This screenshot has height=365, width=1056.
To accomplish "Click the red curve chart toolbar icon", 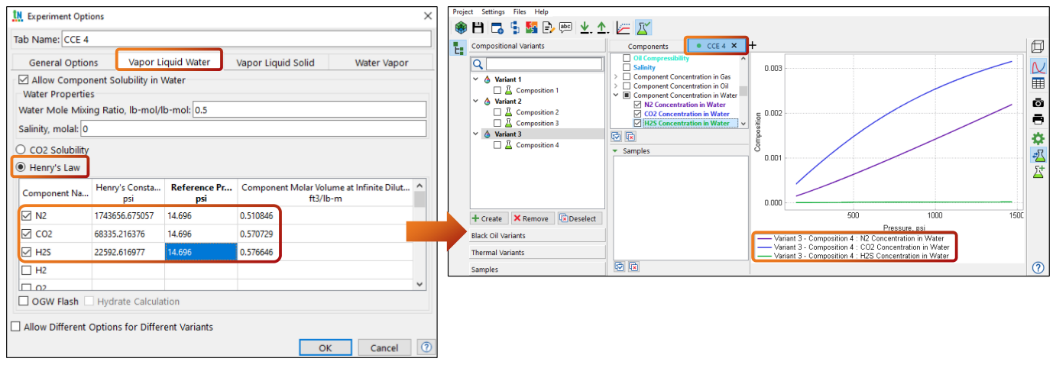I will tap(624, 28).
